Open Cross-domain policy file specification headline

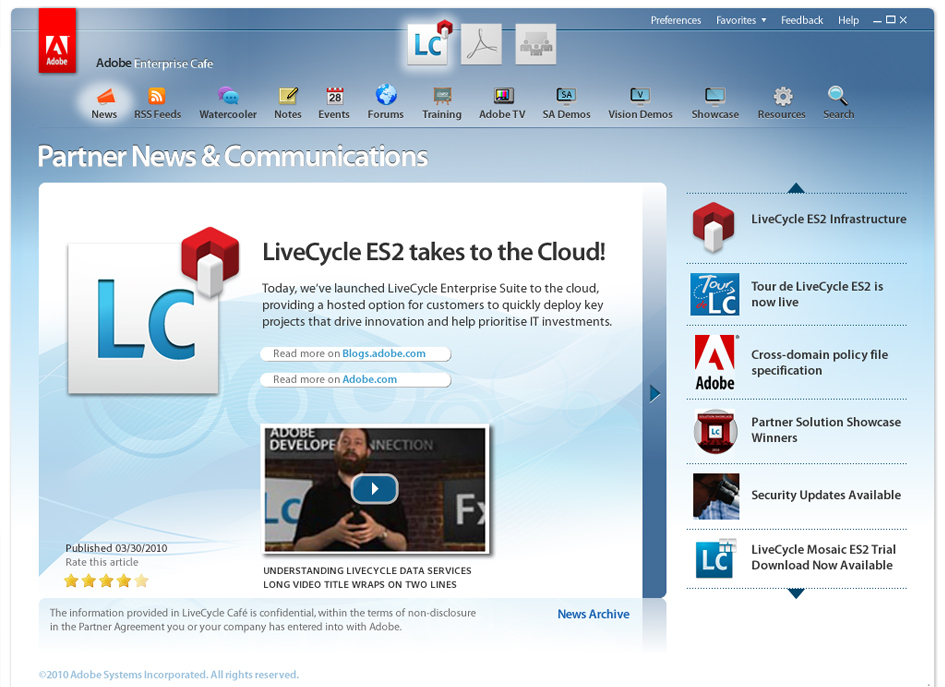[819, 362]
